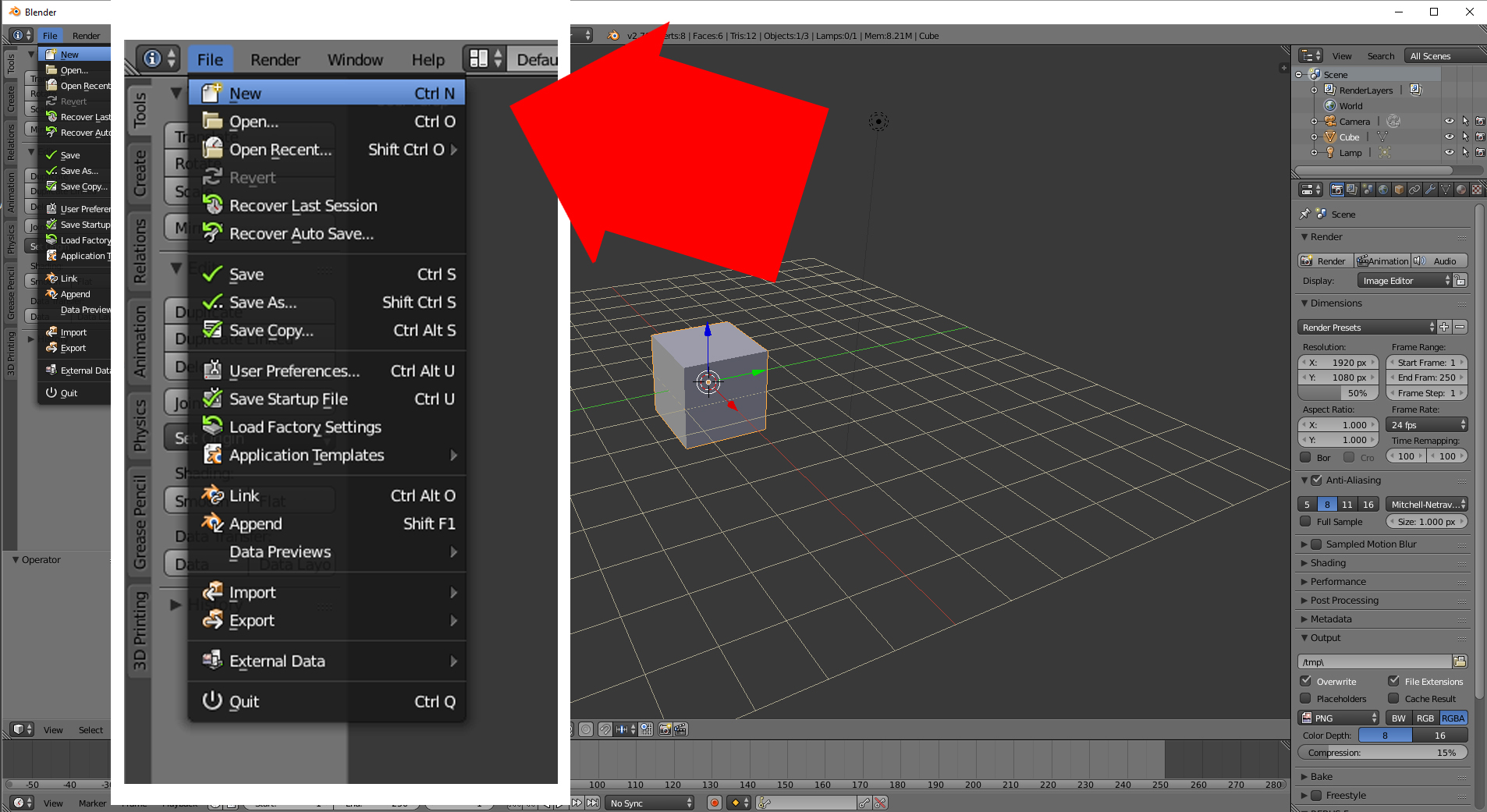Click the delete keyframe crossed-key icon
This screenshot has height=812, width=1487.
(x=880, y=803)
